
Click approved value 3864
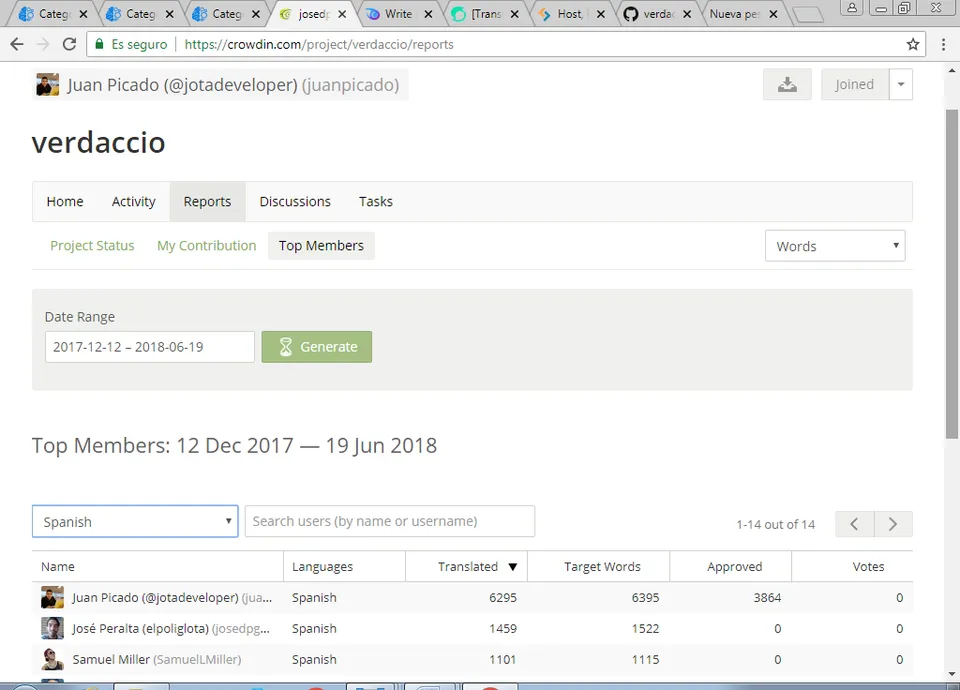[x=767, y=598]
